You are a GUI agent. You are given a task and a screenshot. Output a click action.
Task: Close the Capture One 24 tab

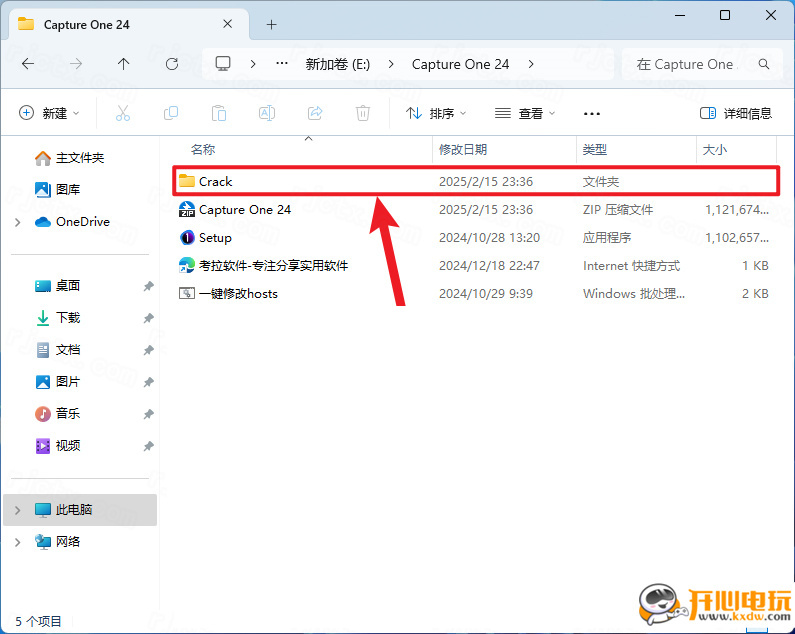coord(228,24)
